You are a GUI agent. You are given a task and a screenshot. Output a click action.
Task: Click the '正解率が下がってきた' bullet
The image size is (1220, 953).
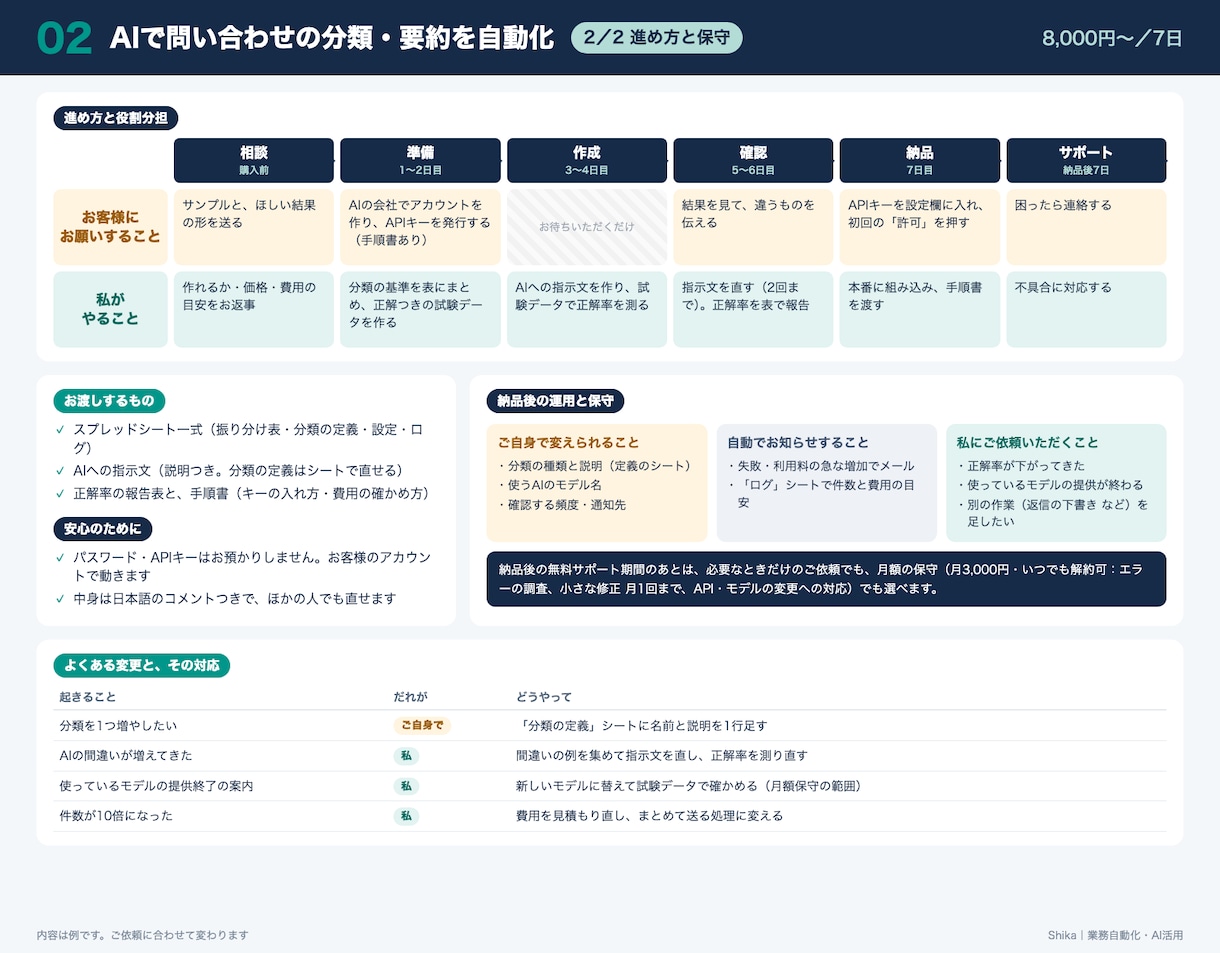tap(1020, 466)
